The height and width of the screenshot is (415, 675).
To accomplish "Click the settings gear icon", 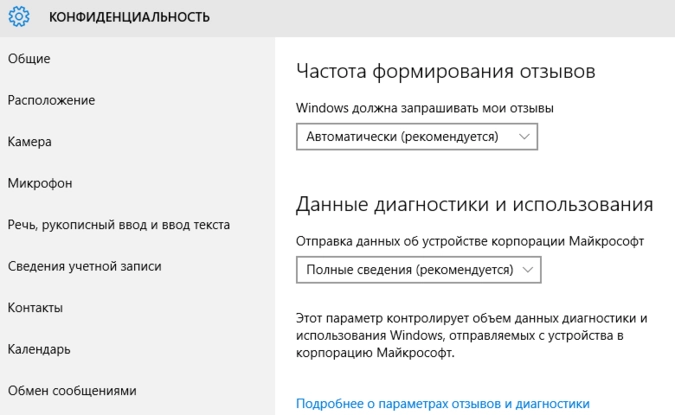I will pyautogui.click(x=21, y=17).
